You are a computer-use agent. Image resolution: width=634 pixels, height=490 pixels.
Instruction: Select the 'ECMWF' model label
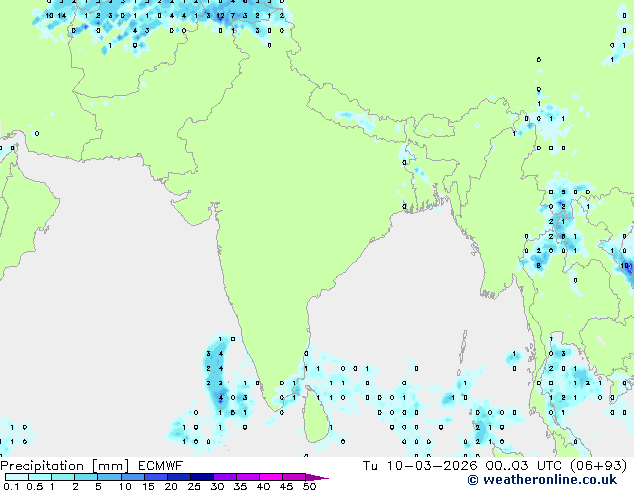click(x=161, y=466)
